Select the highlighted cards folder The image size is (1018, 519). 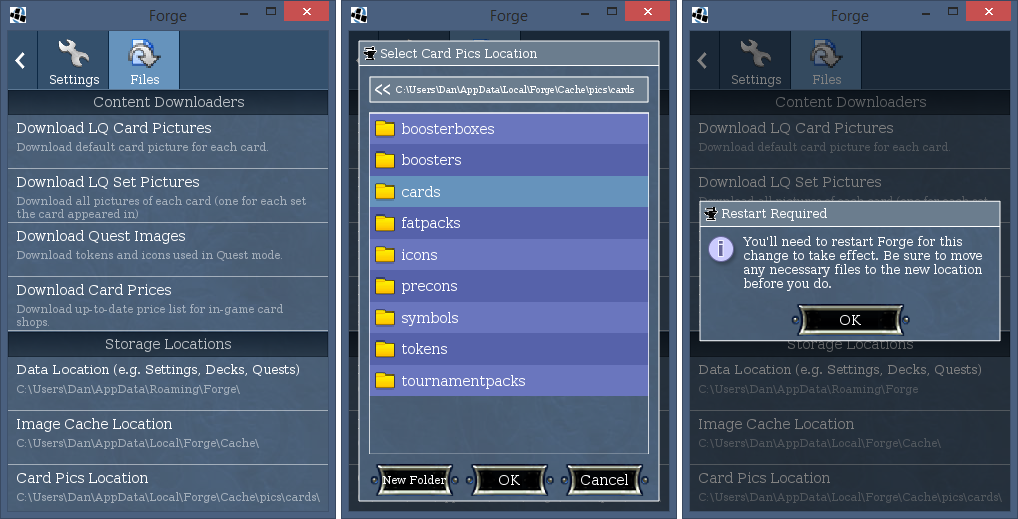(420, 192)
